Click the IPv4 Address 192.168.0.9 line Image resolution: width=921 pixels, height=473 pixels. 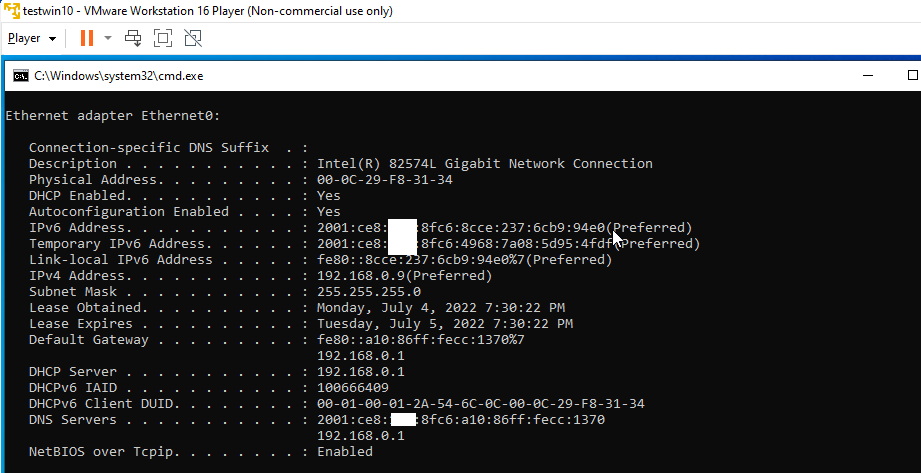261,276
